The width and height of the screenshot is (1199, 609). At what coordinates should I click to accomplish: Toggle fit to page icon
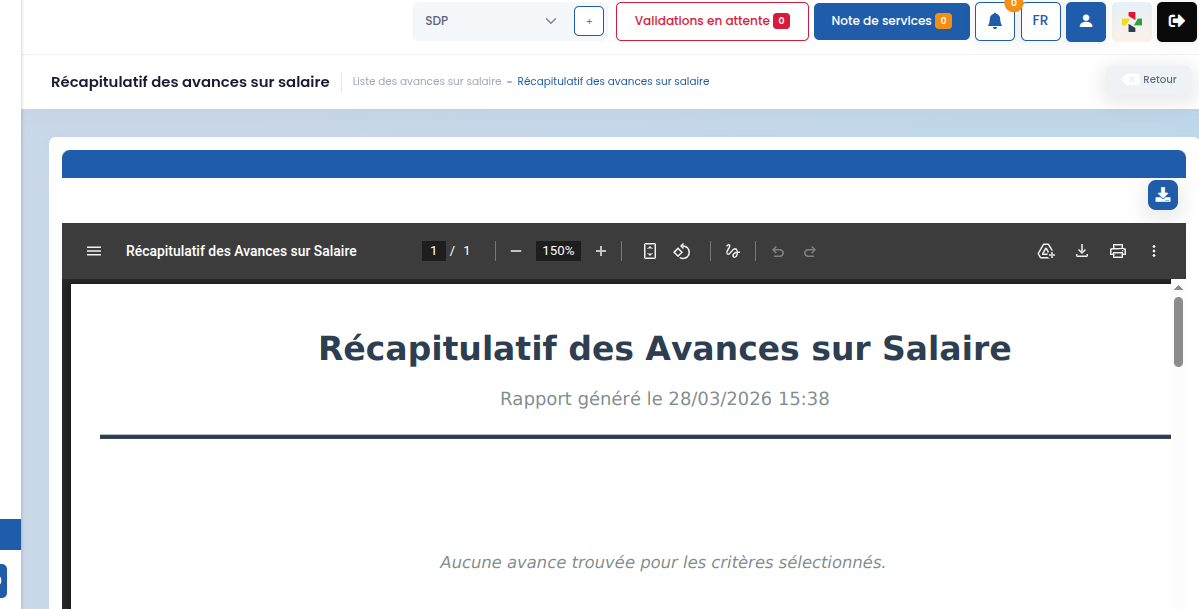pyautogui.click(x=650, y=251)
